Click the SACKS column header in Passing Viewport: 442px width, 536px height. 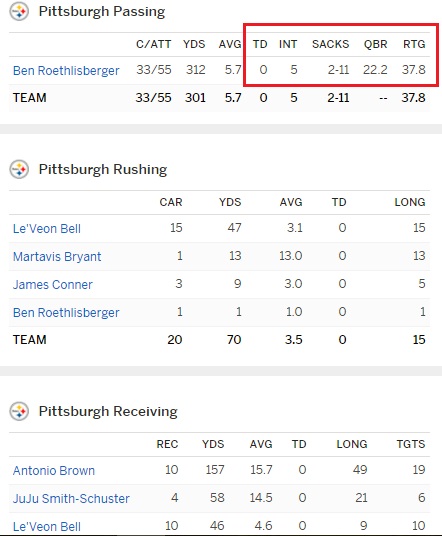331,44
